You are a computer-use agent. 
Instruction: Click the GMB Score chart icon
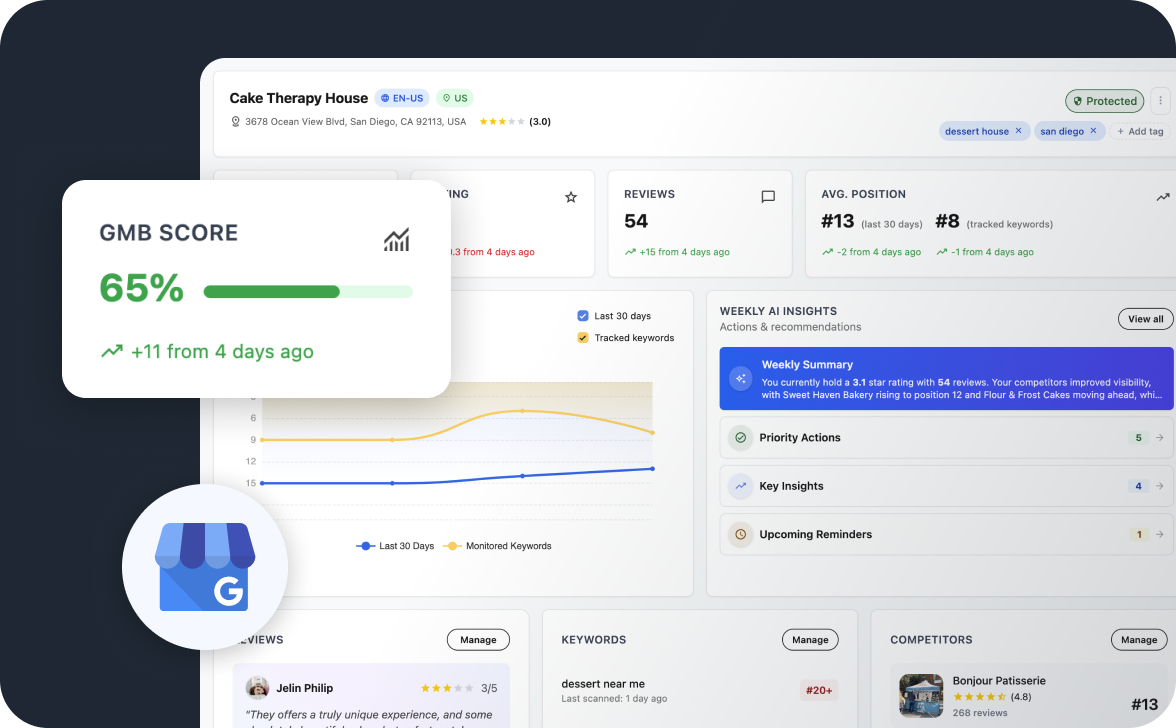[397, 240]
